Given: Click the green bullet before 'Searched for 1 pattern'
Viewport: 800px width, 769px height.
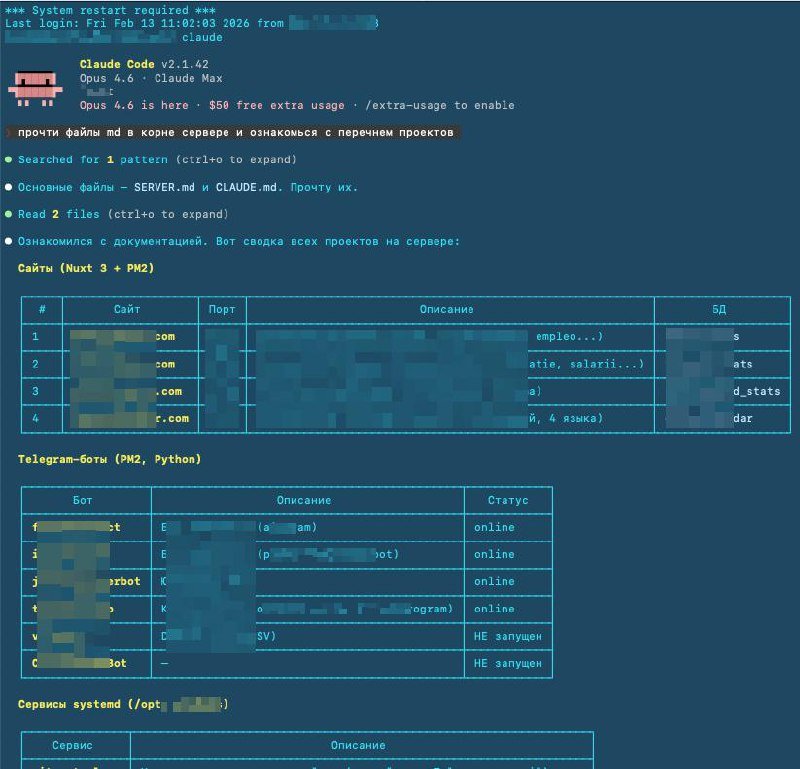Looking at the screenshot, I should (8, 160).
